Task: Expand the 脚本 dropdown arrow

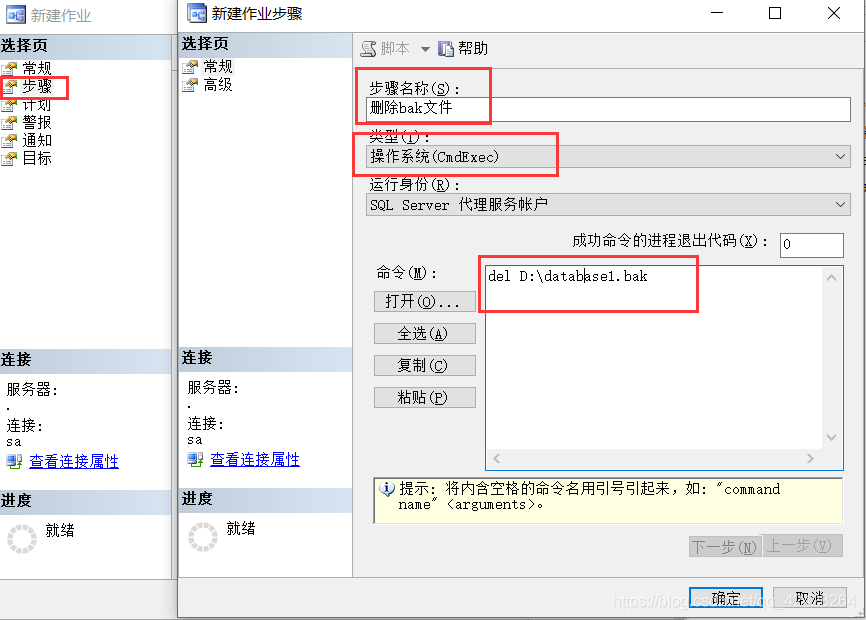Action: point(425,49)
